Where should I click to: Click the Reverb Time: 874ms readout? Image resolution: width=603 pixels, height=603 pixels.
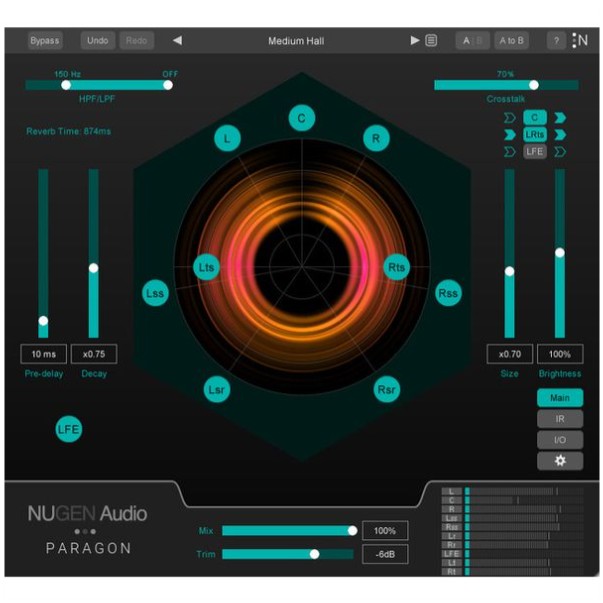click(x=68, y=132)
